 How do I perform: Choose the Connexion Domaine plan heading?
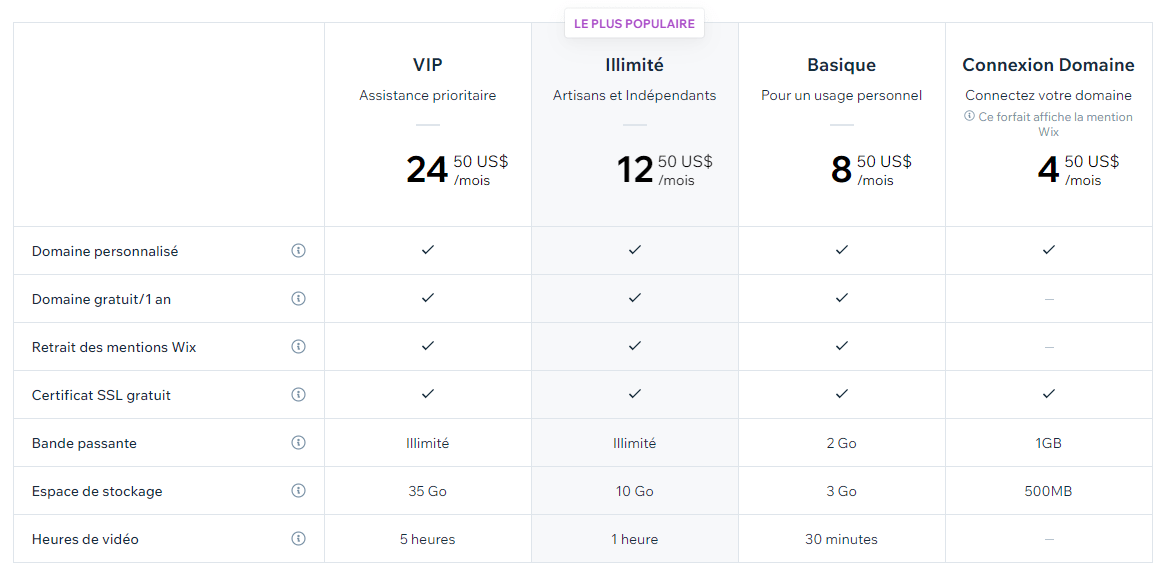(x=1048, y=65)
